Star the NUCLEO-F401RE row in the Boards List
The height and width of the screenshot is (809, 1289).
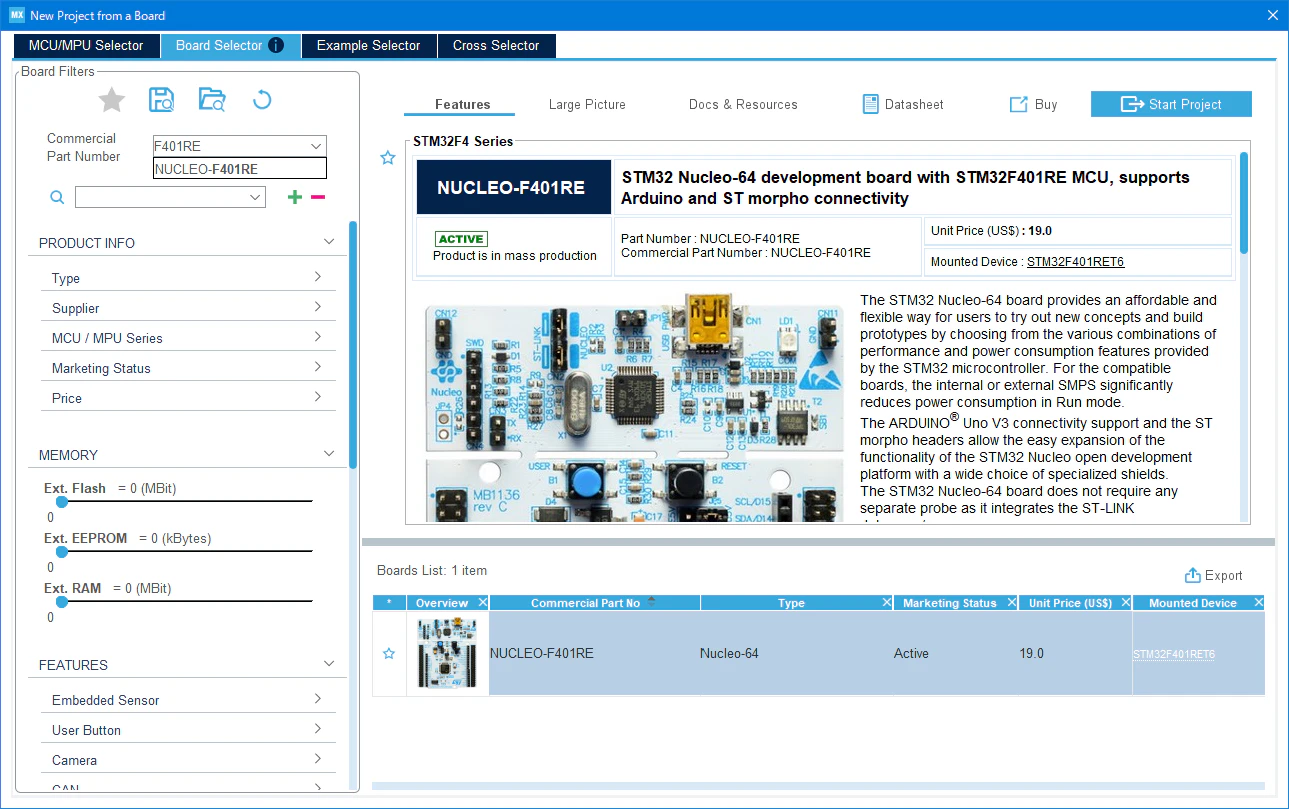[x=389, y=654]
